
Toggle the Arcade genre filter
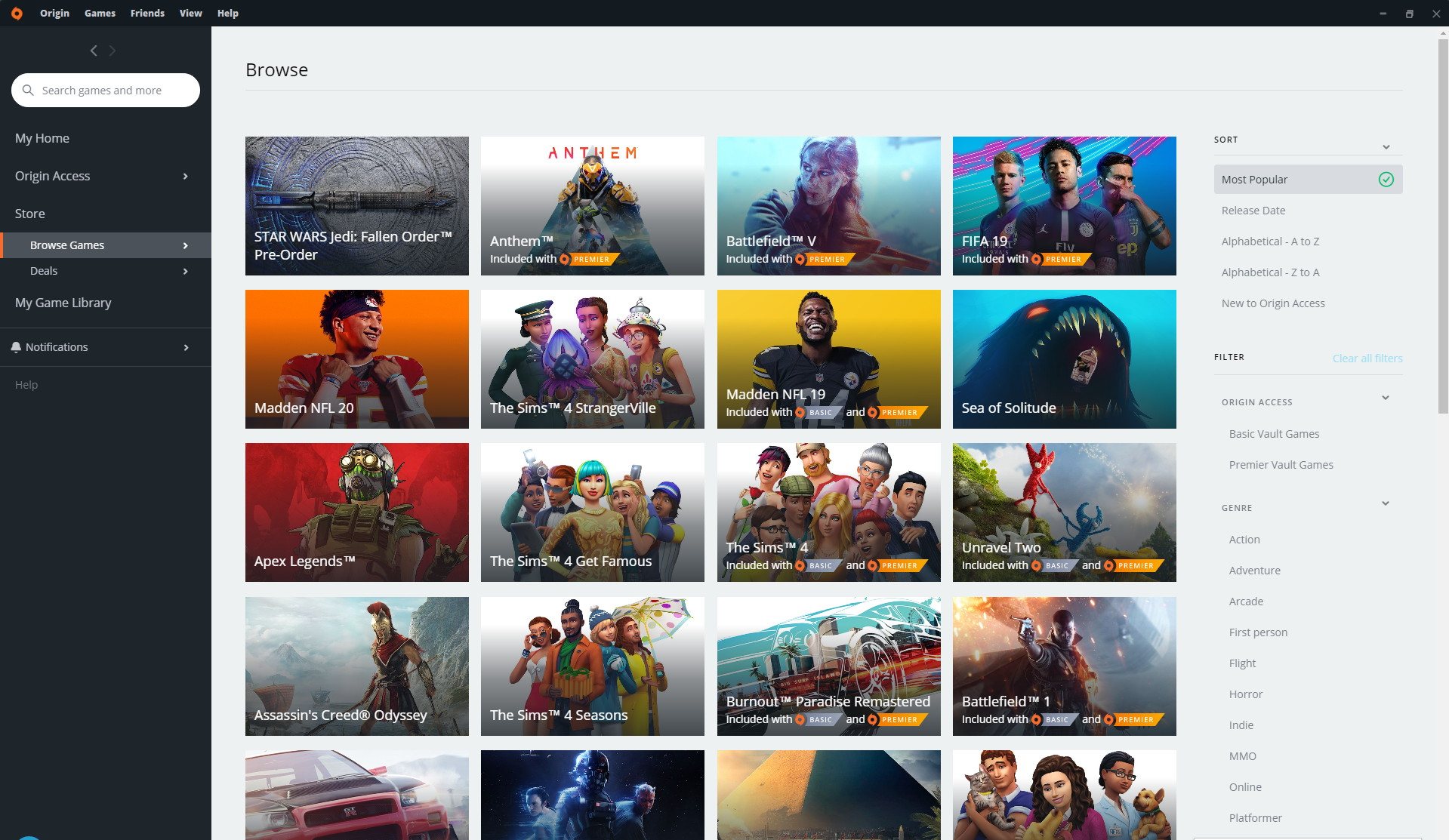[1246, 602]
